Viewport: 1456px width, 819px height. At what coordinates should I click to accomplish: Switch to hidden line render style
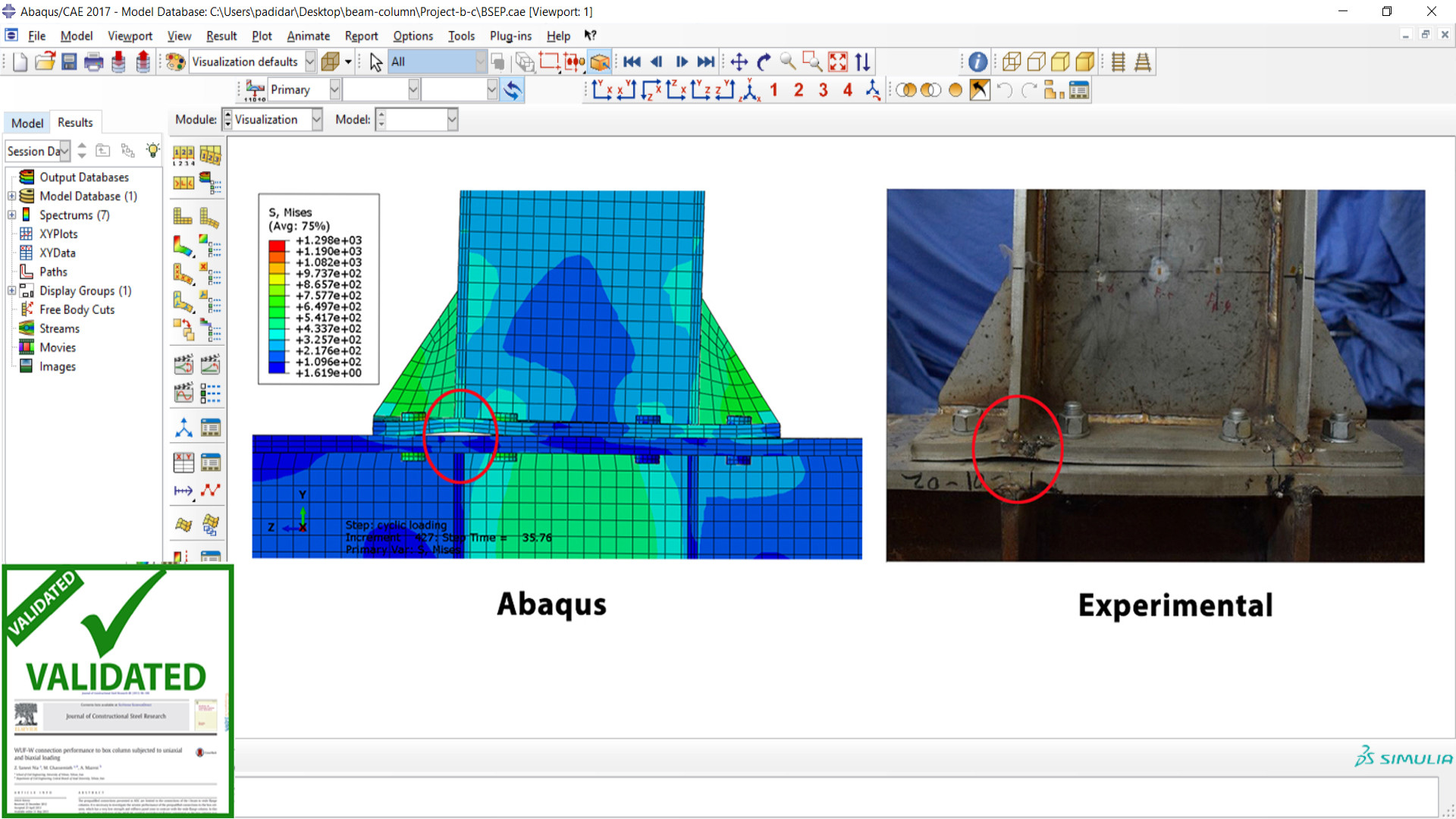coord(1036,62)
